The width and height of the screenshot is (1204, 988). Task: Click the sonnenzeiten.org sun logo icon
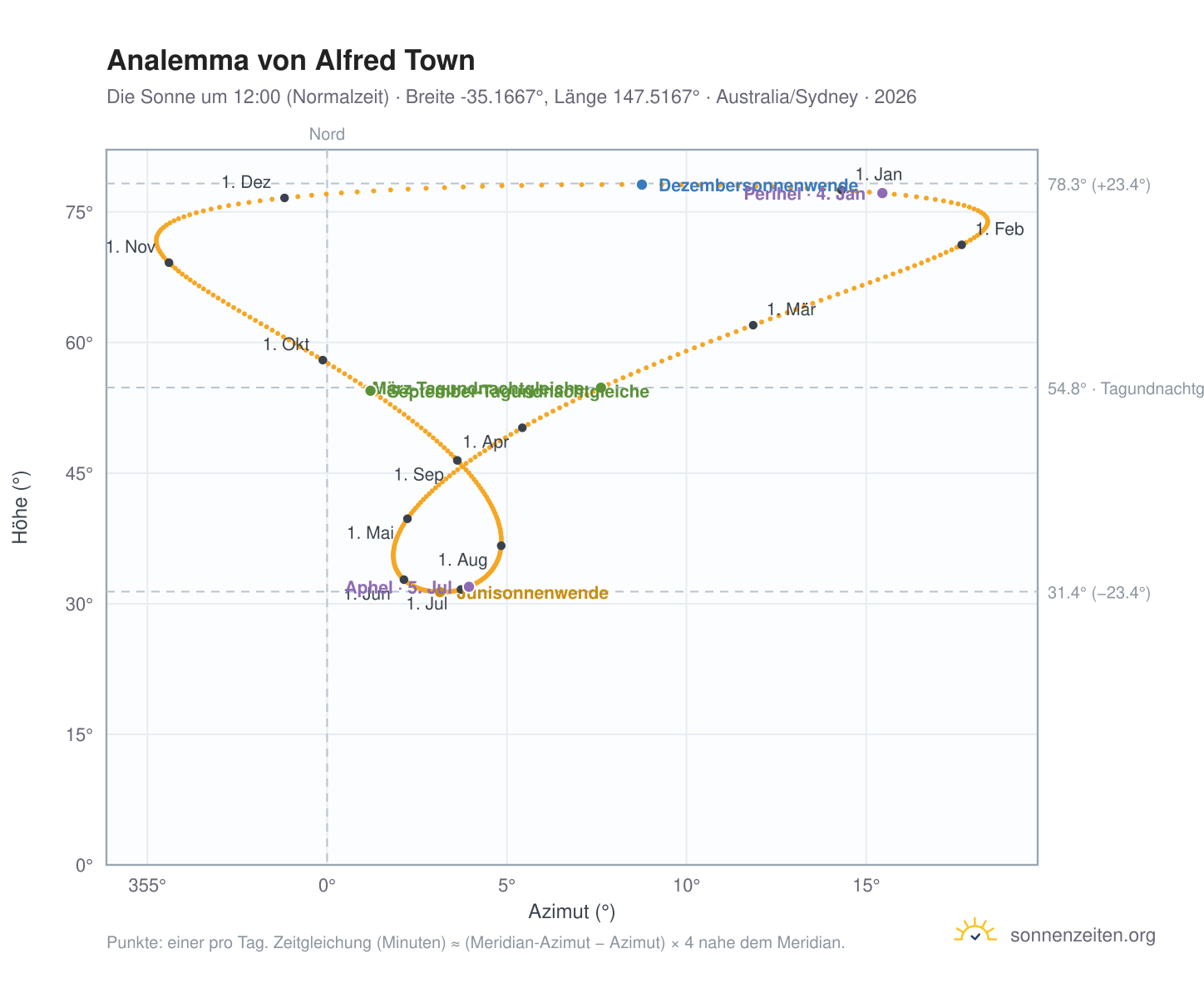[975, 931]
